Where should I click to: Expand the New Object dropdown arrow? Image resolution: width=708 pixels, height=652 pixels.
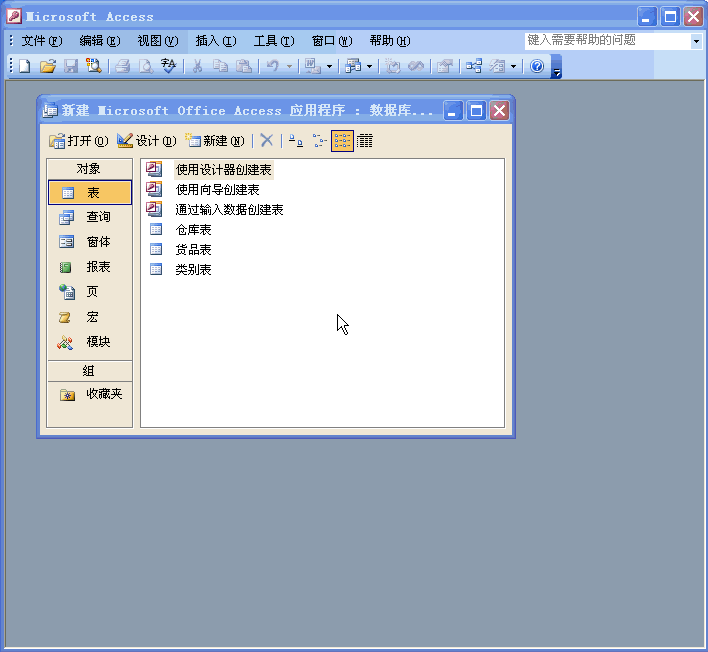click(x=513, y=67)
